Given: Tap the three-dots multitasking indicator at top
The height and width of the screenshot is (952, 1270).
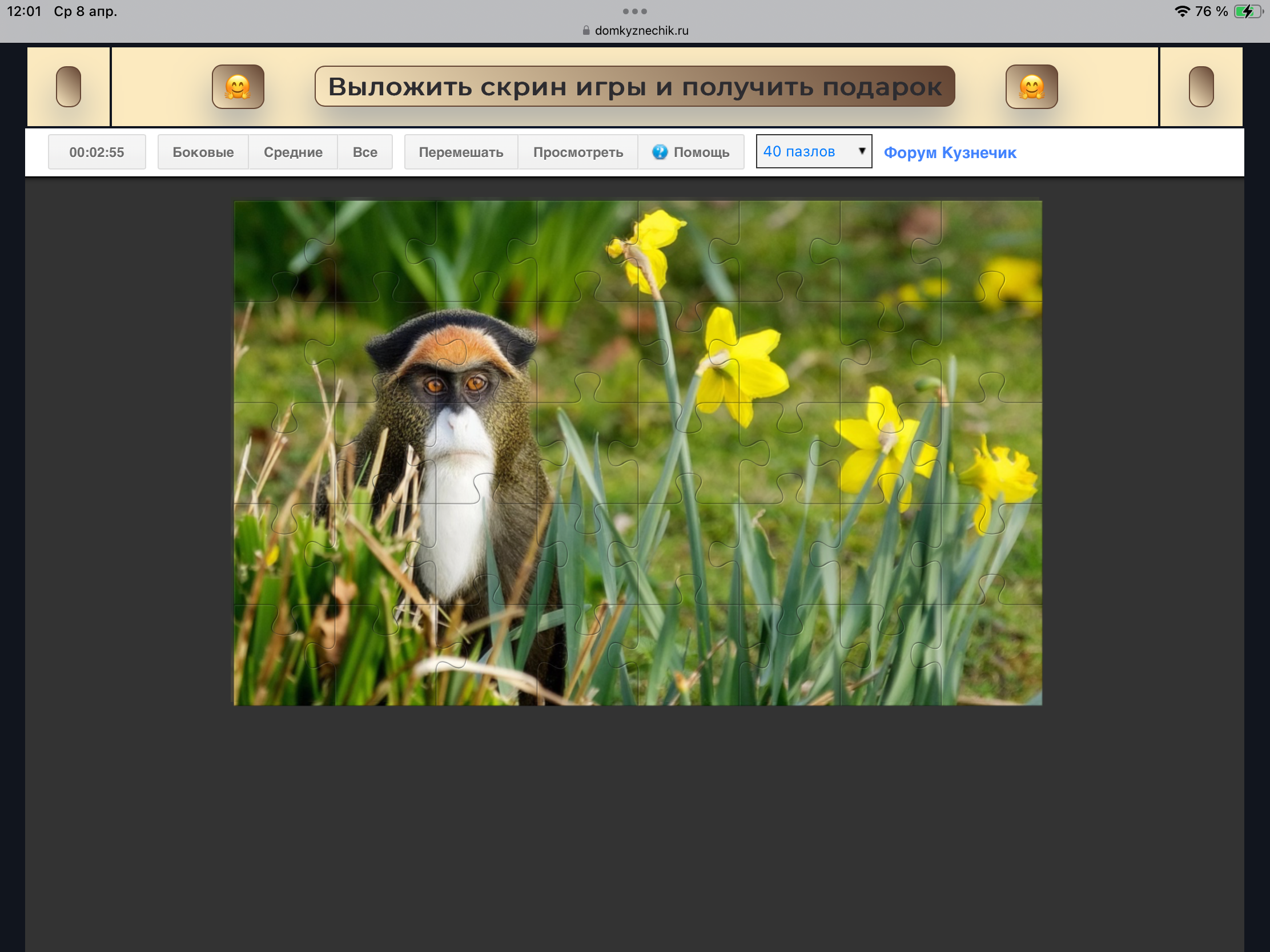Looking at the screenshot, I should point(634,11).
